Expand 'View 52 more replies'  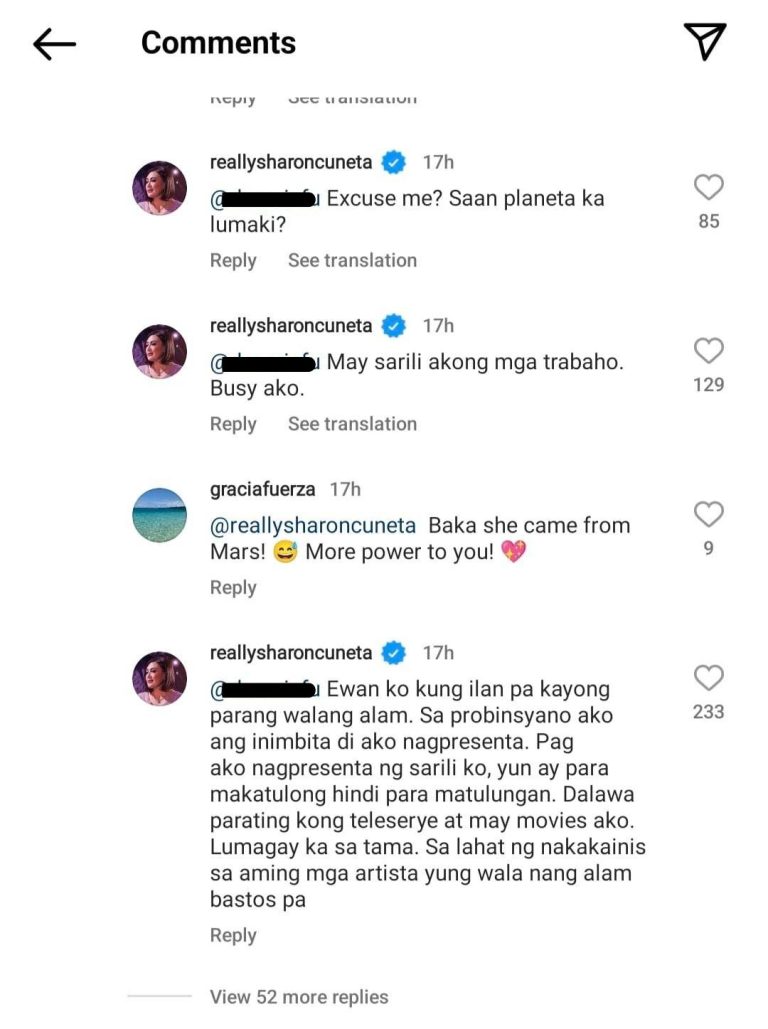[x=299, y=997]
